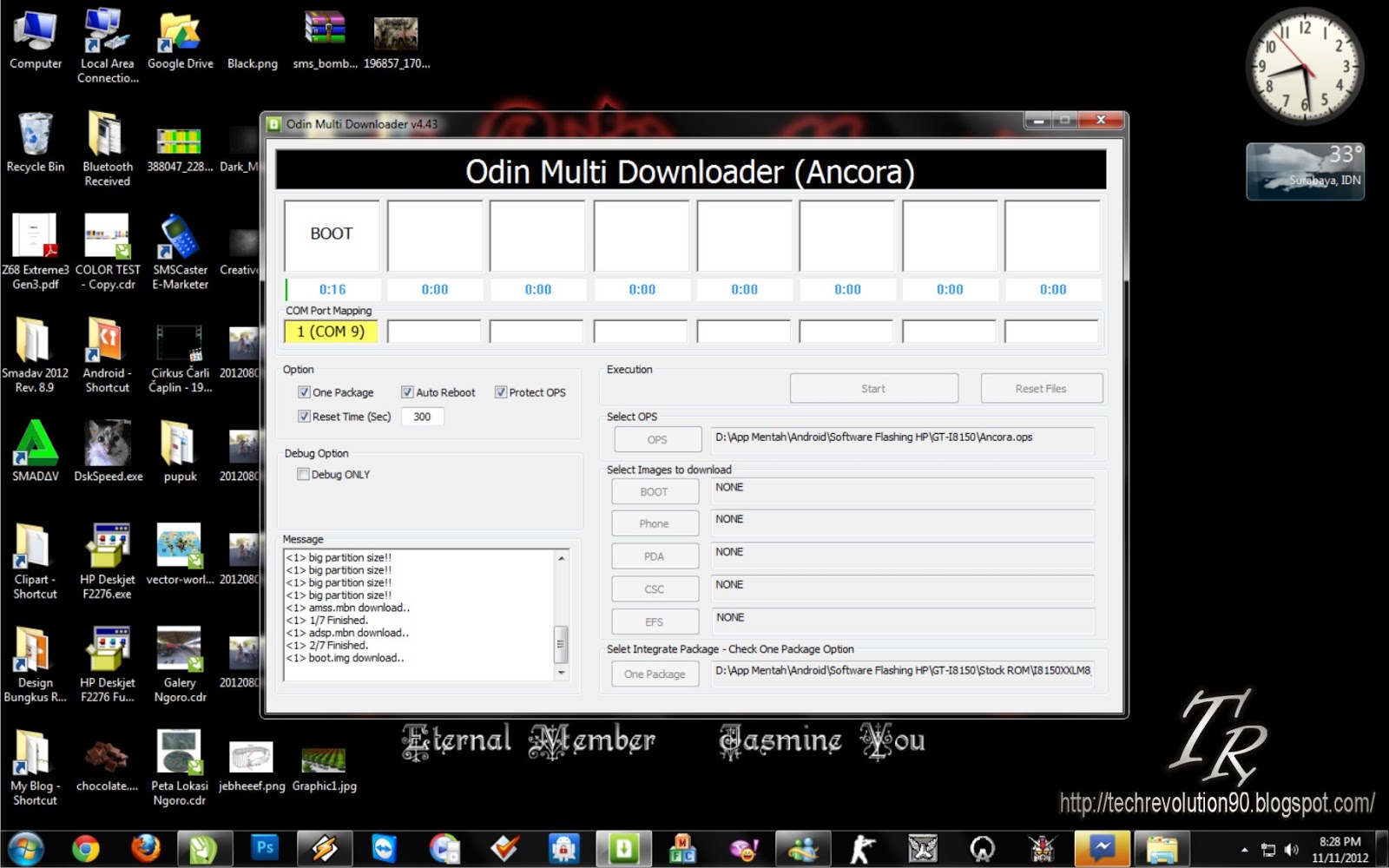The image size is (1389, 868).
Task: Click the volume icon in system tray
Action: coord(1291,850)
